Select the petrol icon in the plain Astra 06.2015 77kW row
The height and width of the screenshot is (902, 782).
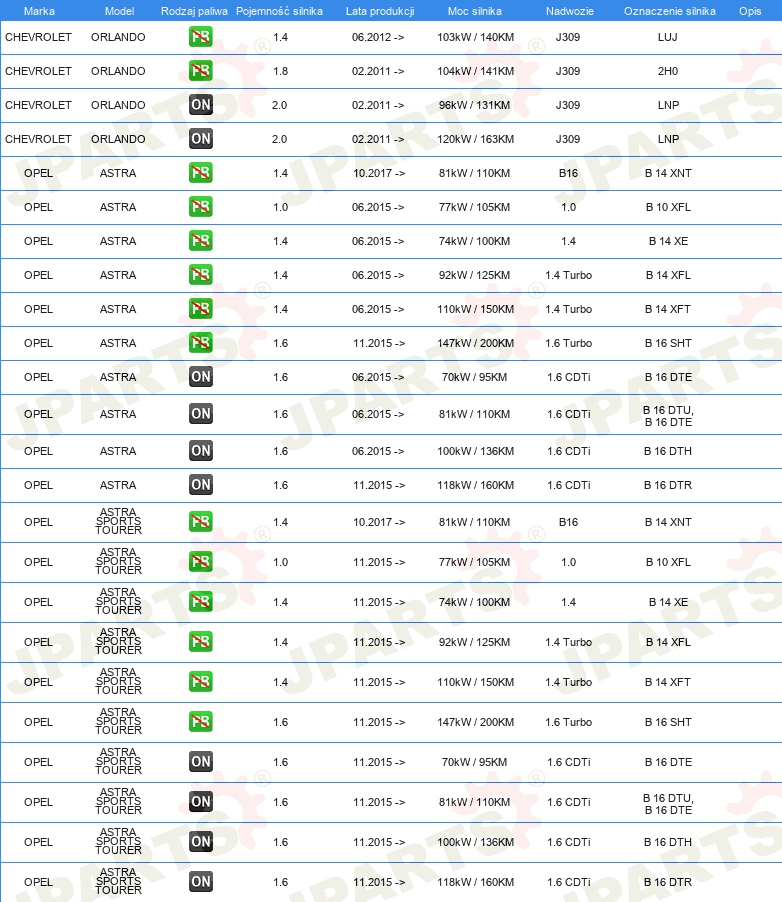(x=200, y=207)
